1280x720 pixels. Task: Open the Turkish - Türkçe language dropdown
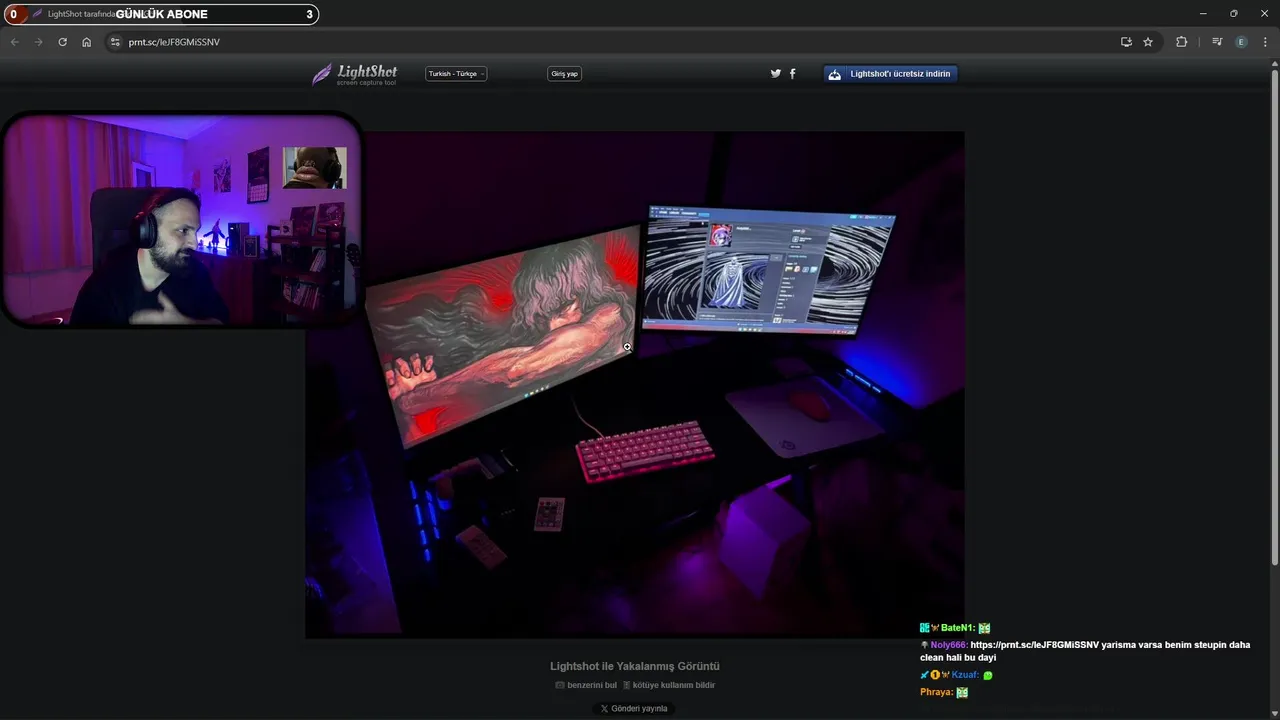(456, 74)
